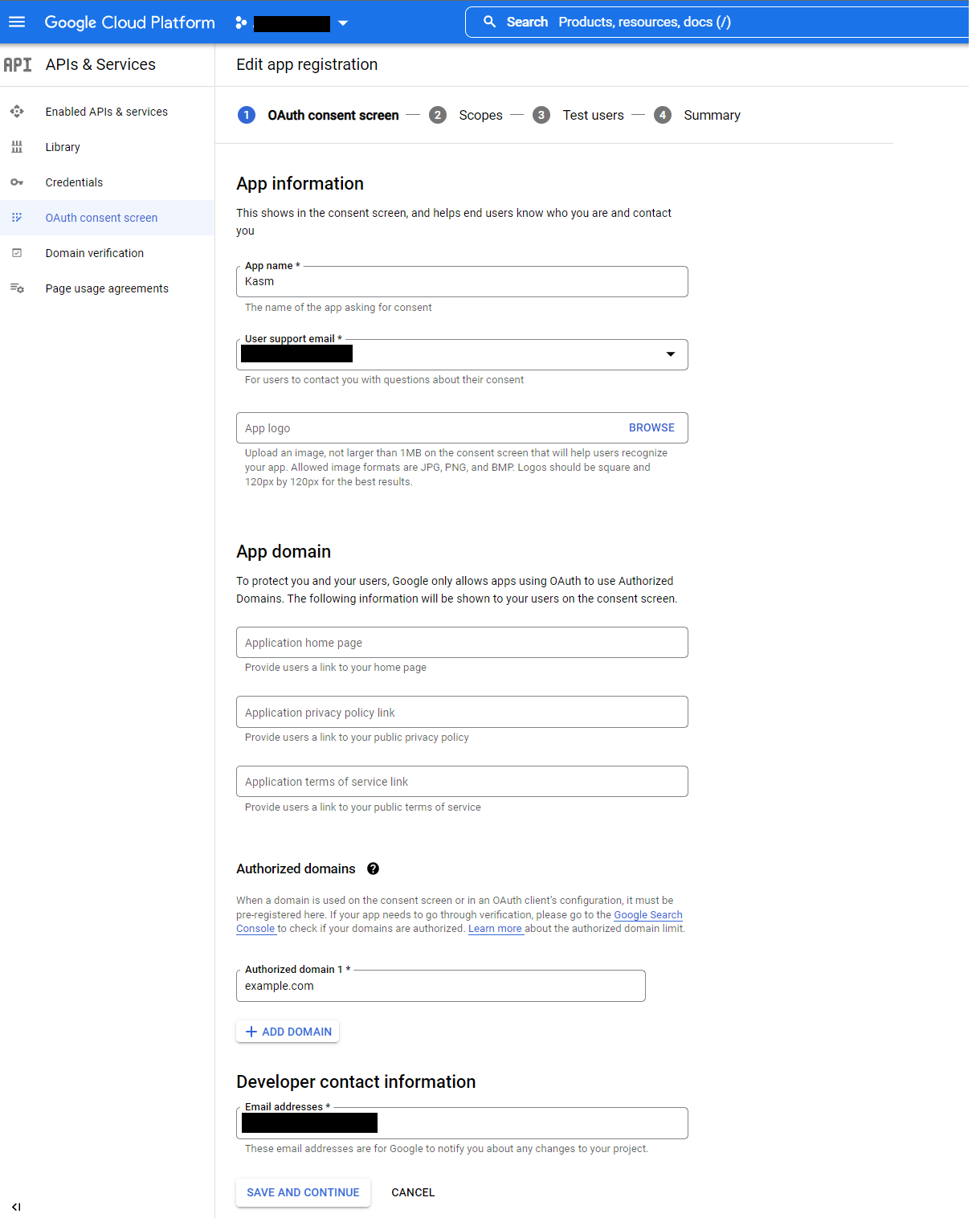This screenshot has height=1218, width=980.
Task: Select OAuth consent screen in the sidebar
Action: pyautogui.click(x=101, y=218)
